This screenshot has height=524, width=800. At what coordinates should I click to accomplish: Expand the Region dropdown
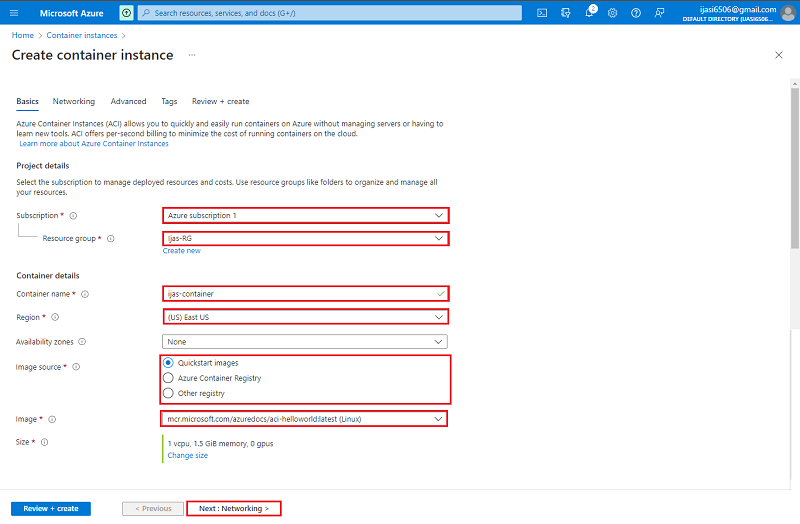(x=306, y=317)
